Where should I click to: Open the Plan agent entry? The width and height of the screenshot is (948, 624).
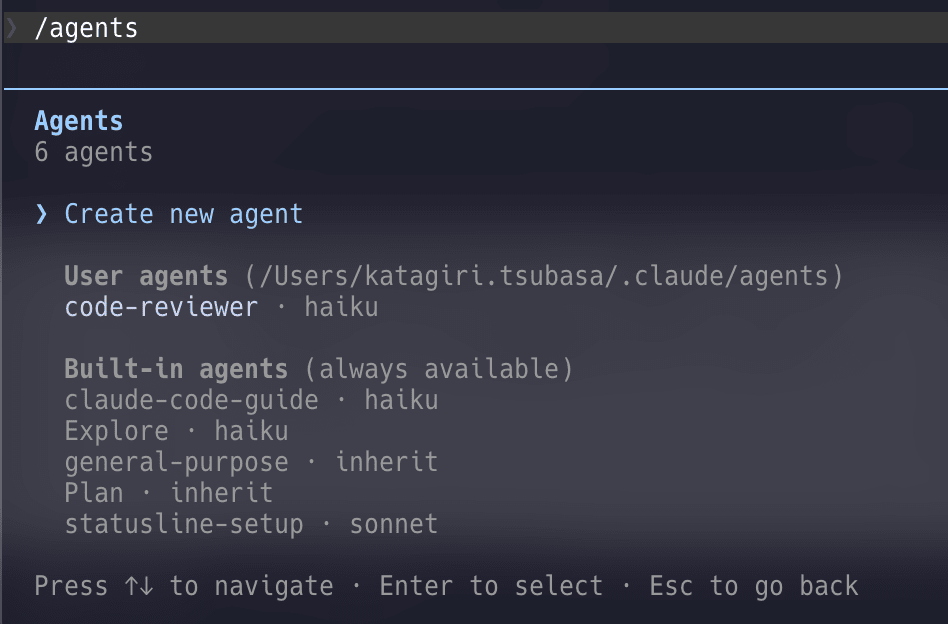94,493
